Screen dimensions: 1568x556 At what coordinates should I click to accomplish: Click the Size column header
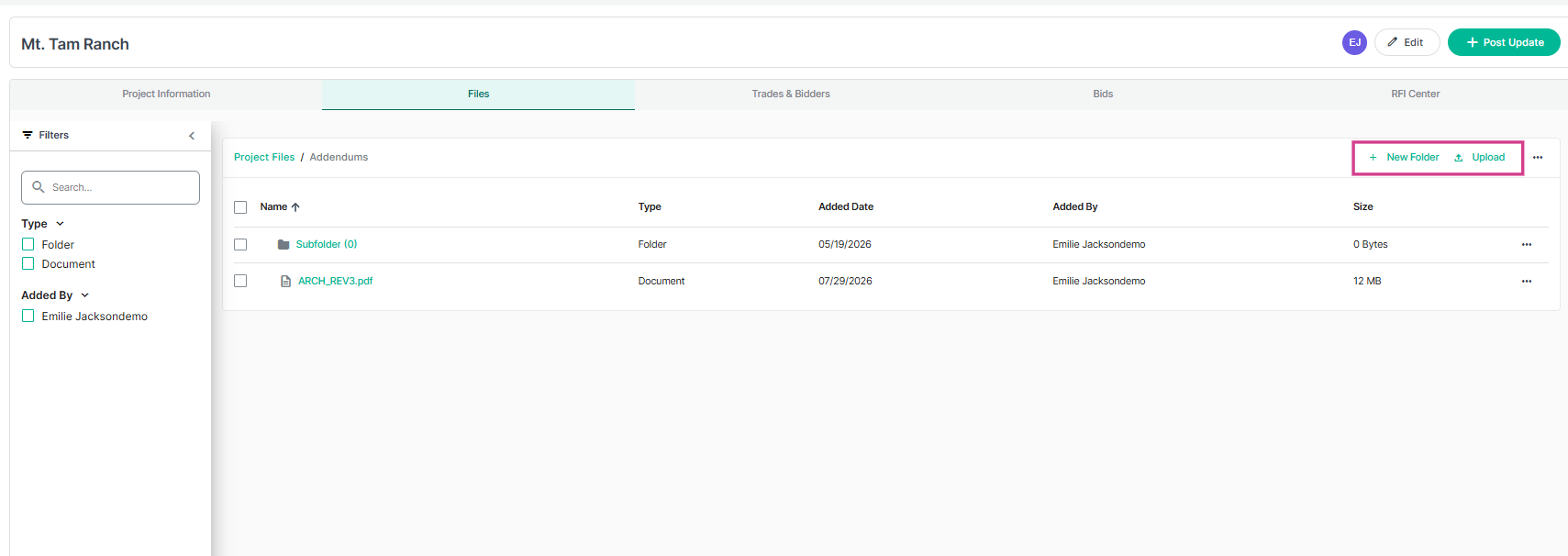coord(1362,207)
